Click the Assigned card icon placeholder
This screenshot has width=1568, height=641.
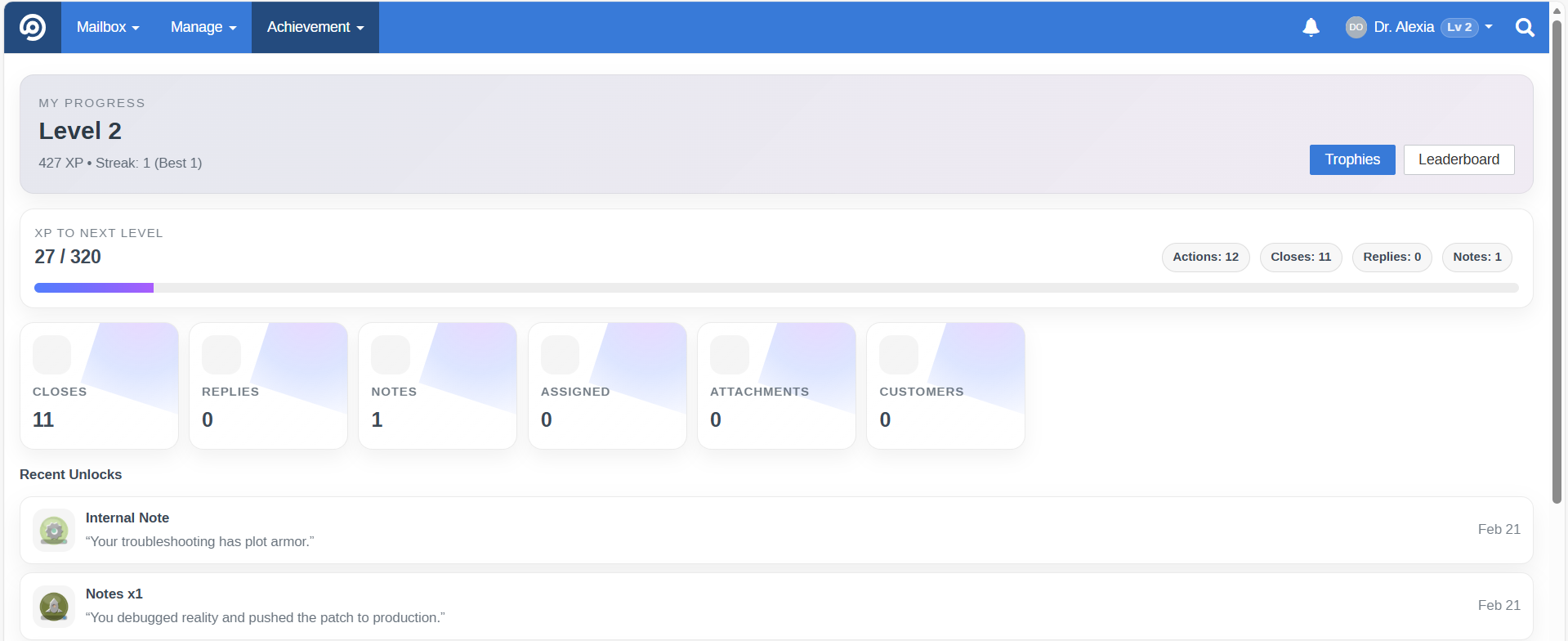(x=560, y=355)
